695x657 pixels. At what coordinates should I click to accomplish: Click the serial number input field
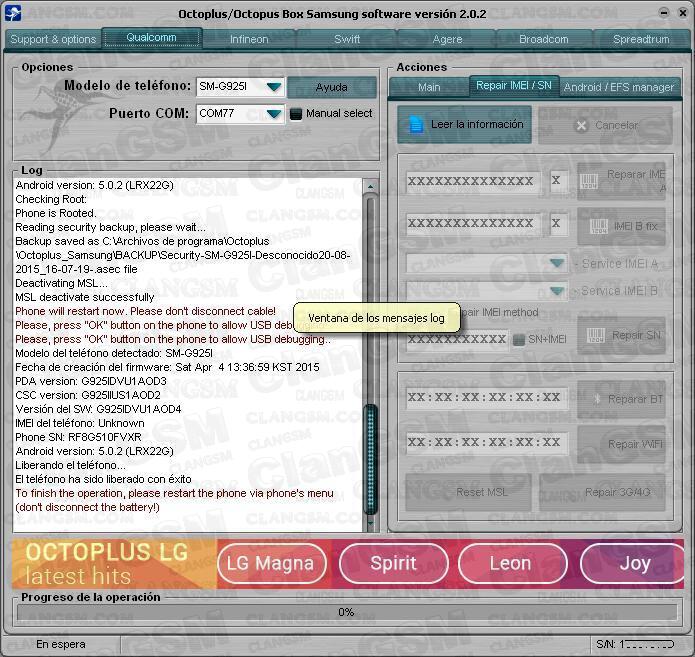457,340
